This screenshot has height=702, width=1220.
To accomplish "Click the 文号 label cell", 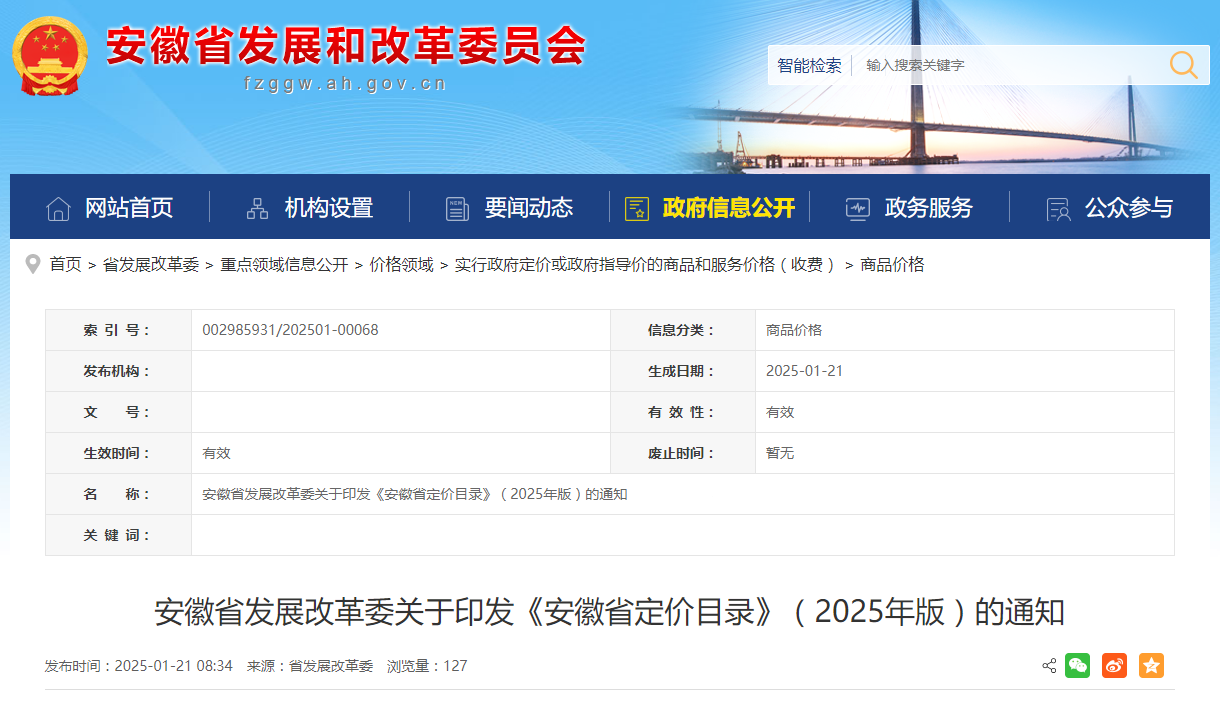I will point(118,412).
